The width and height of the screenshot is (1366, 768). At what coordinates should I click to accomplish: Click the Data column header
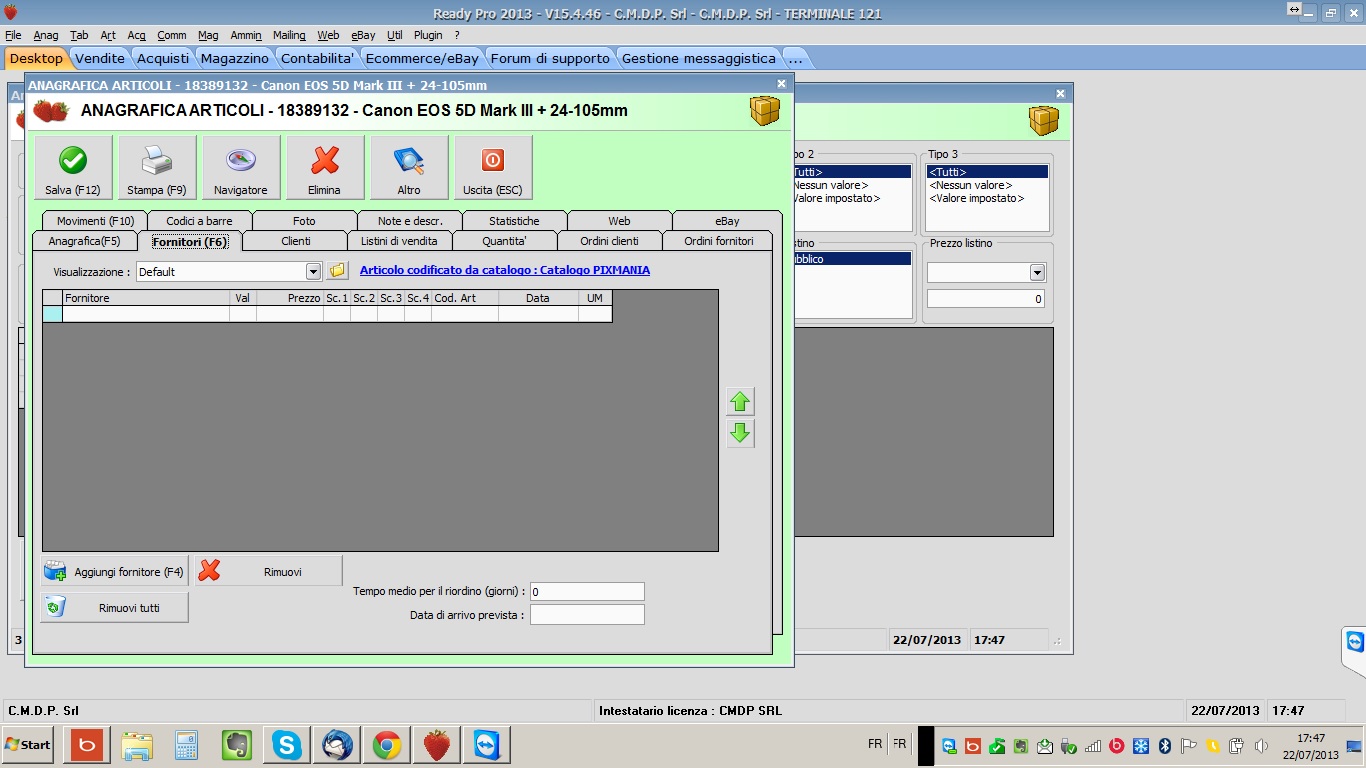[x=538, y=298]
